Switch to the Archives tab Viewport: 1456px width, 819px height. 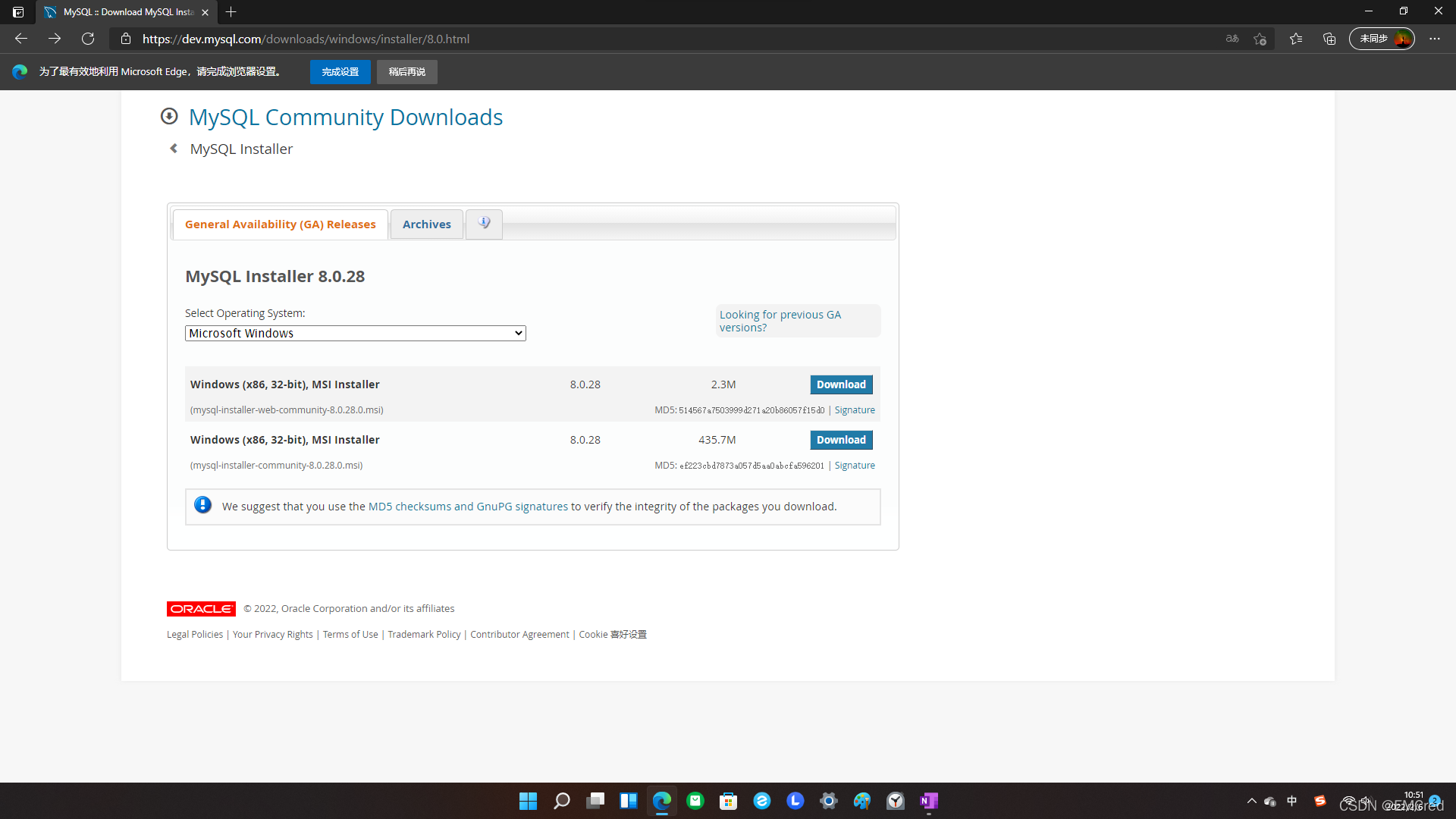[426, 224]
